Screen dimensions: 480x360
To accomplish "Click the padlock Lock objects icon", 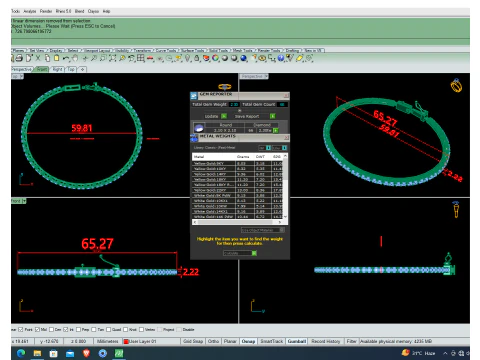I will click(x=197, y=58).
